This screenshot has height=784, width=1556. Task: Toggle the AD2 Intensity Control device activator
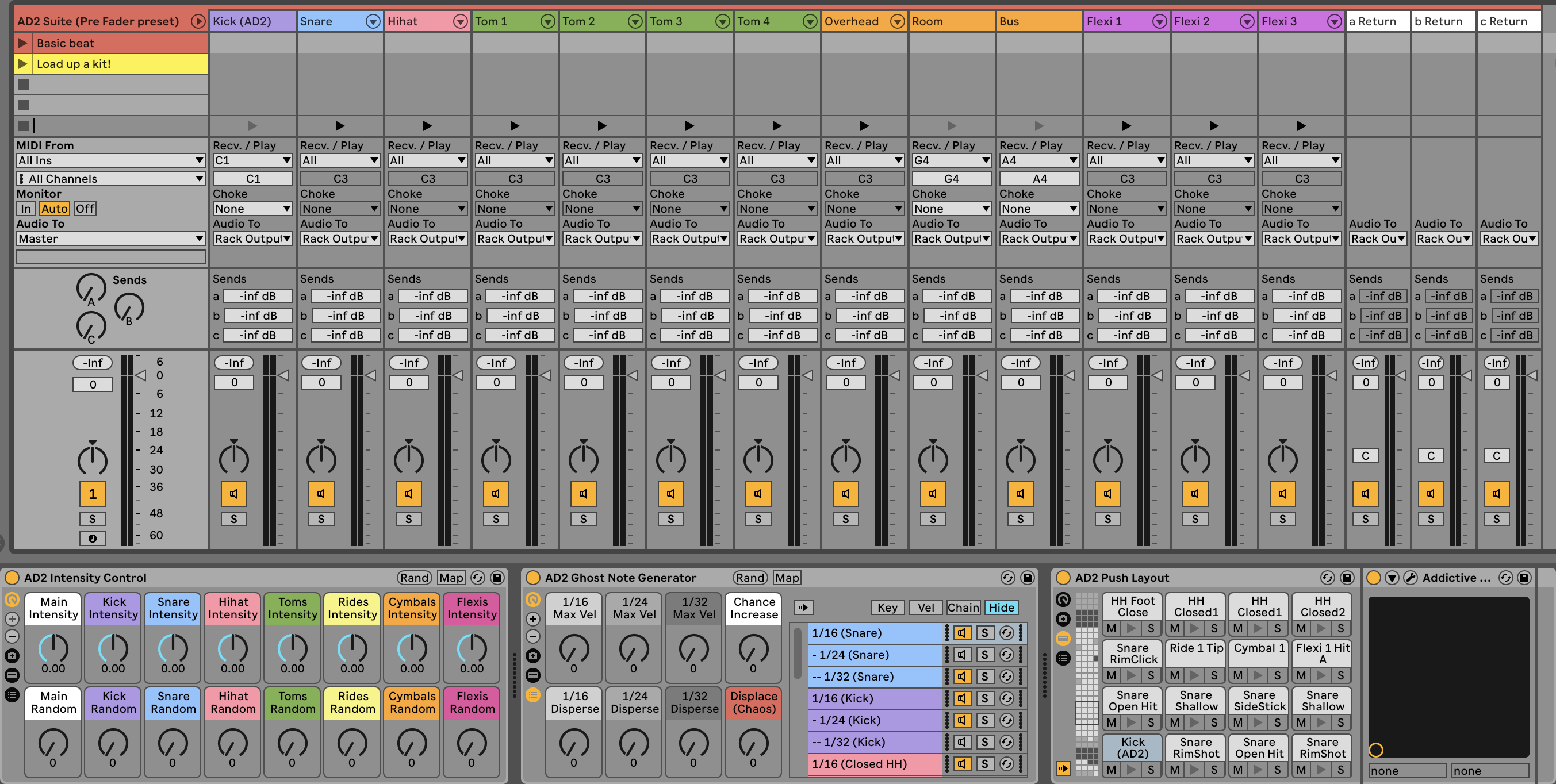(x=12, y=578)
